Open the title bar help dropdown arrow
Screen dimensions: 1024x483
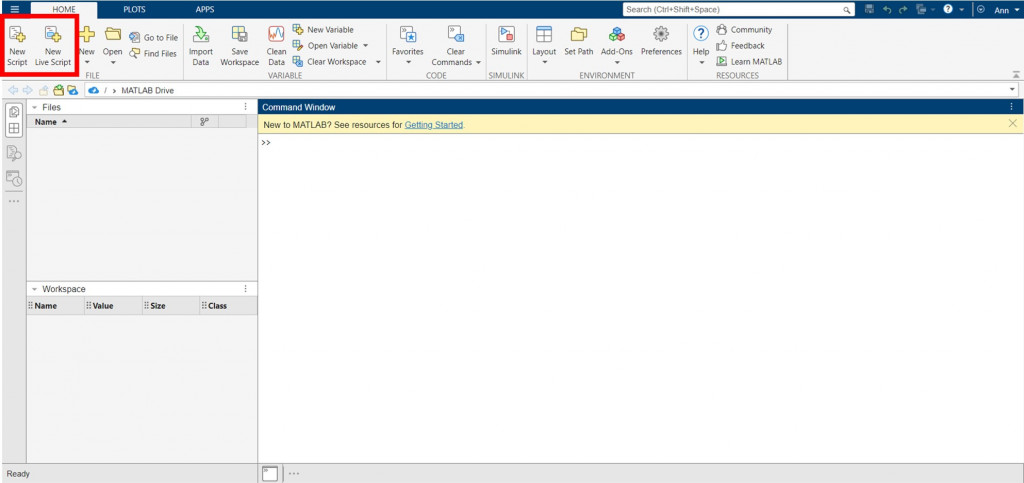[x=962, y=10]
